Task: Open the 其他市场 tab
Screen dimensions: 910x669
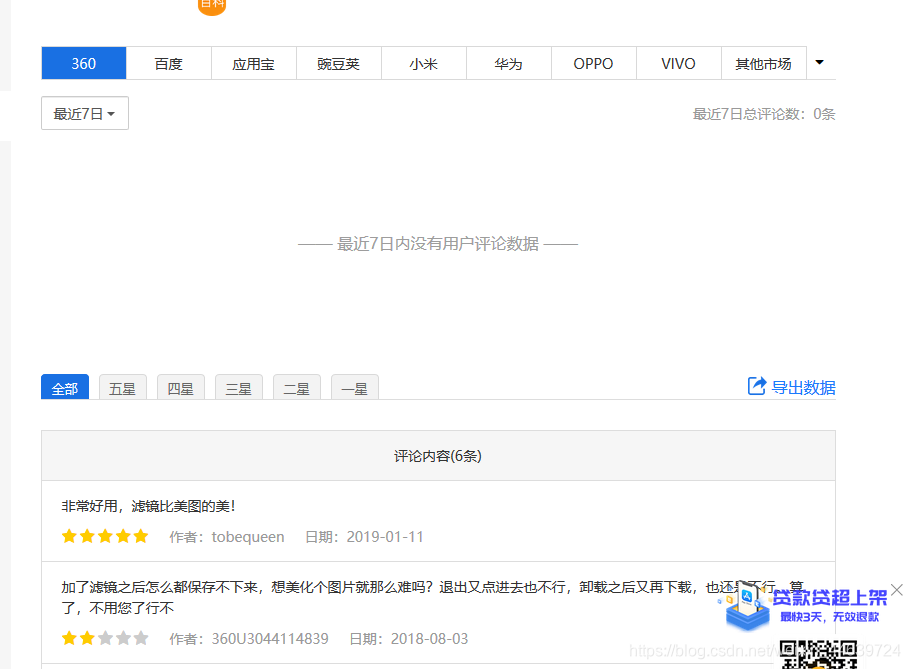Action: coord(763,63)
